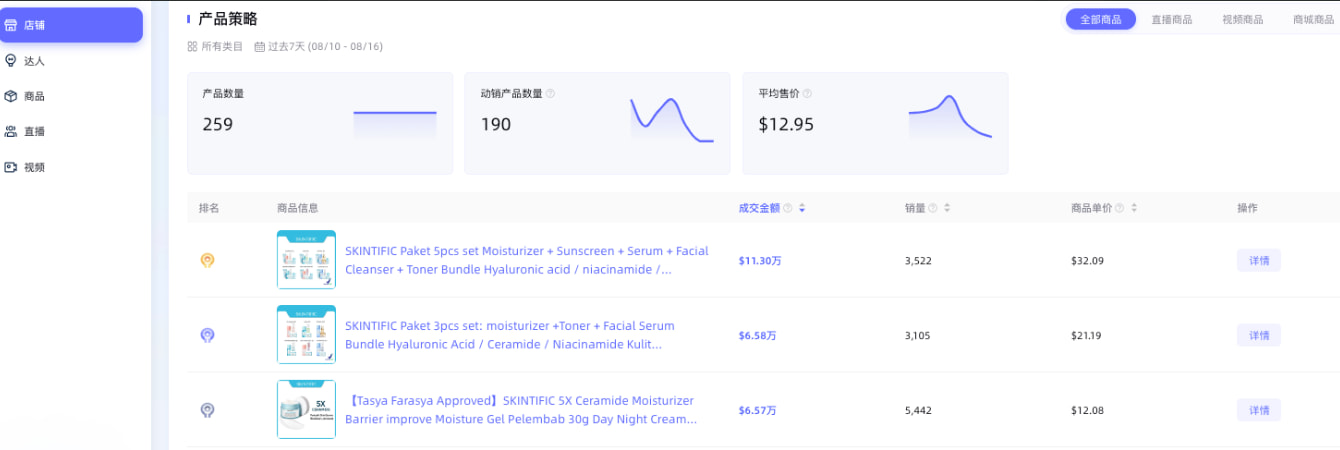Open the 过去7天 date range picker

point(318,46)
